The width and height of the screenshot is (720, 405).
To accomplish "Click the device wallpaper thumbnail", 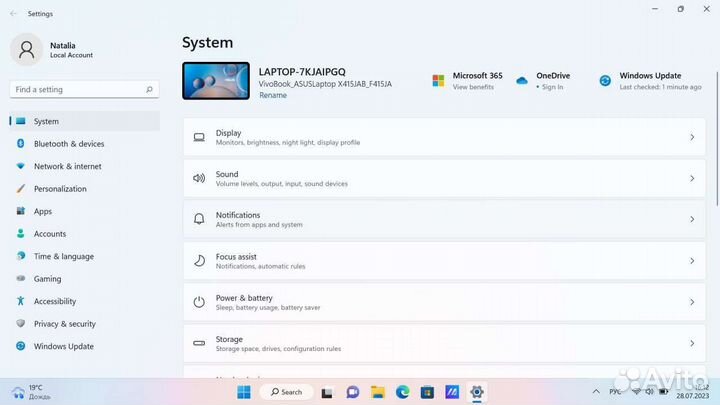I will [216, 81].
